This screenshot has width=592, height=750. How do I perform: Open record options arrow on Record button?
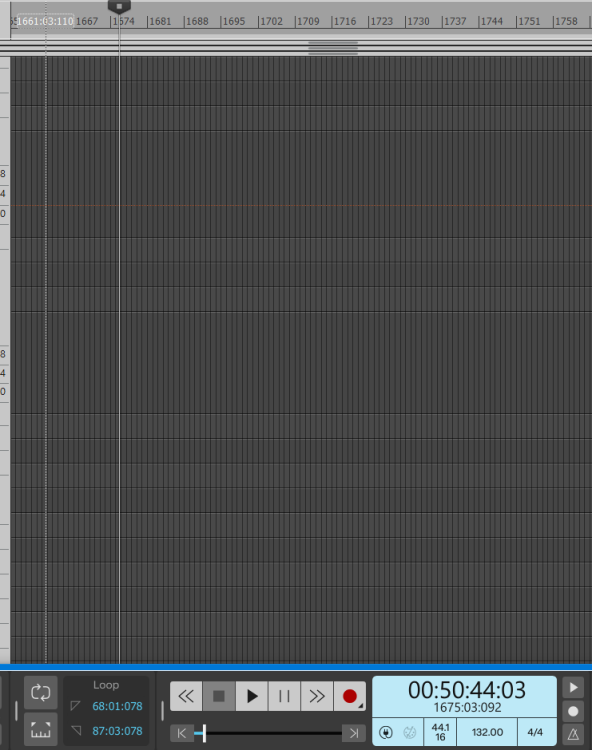(361, 706)
